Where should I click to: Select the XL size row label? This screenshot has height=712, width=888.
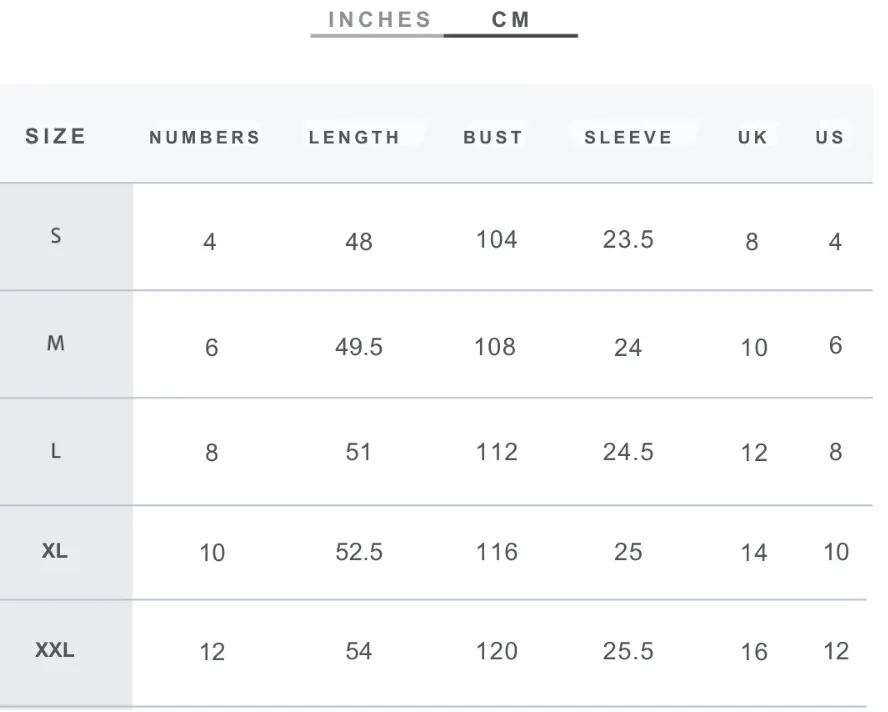(55, 551)
